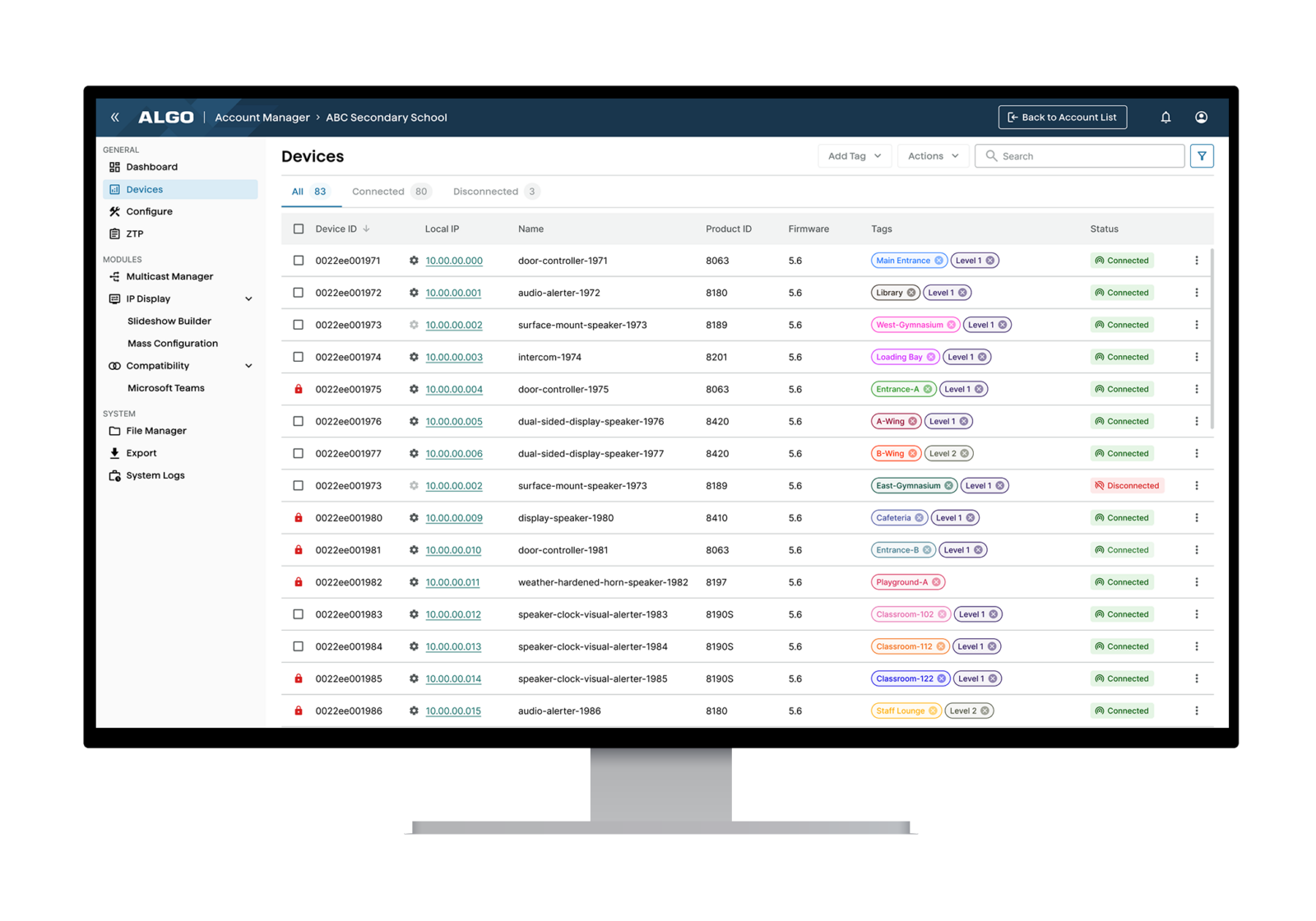1316x921 pixels.
Task: Sort by Device ID column arrow
Action: tap(367, 229)
